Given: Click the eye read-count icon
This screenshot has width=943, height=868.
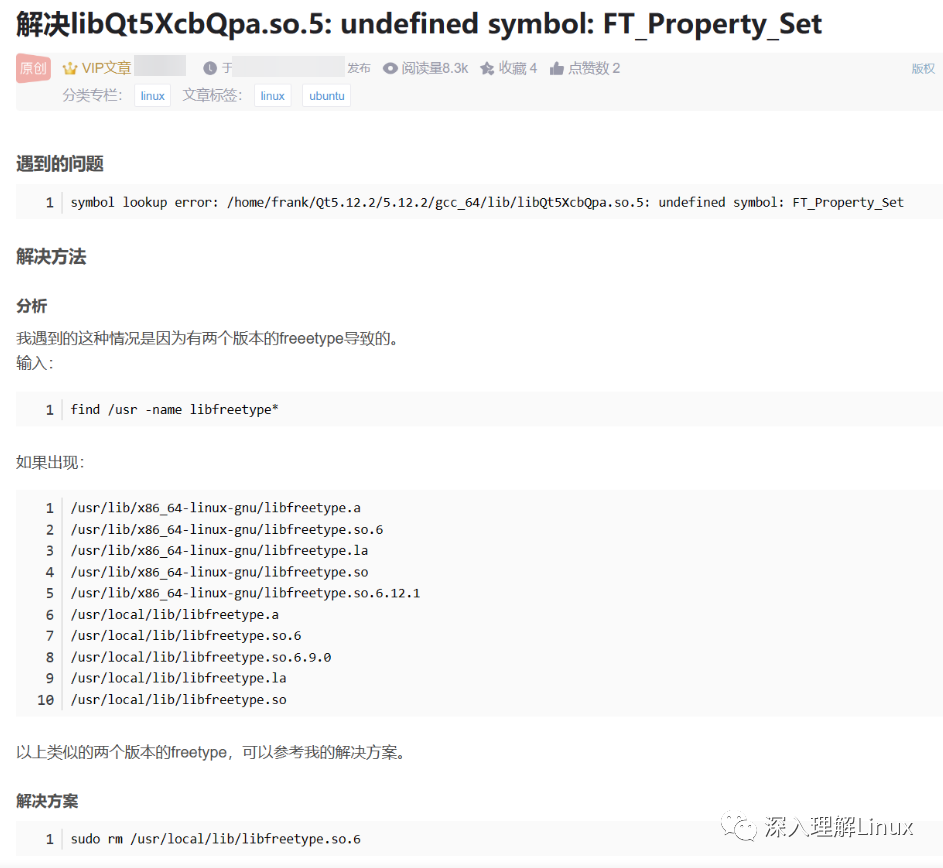Looking at the screenshot, I should [390, 69].
